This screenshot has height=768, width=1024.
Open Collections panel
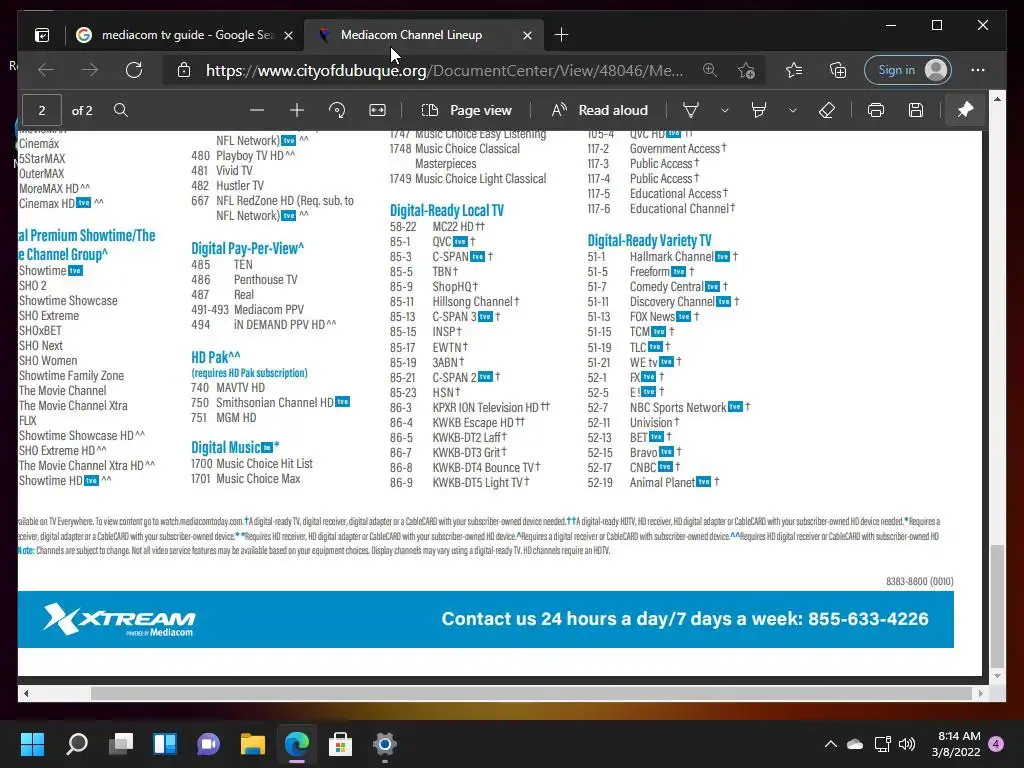pyautogui.click(x=838, y=70)
